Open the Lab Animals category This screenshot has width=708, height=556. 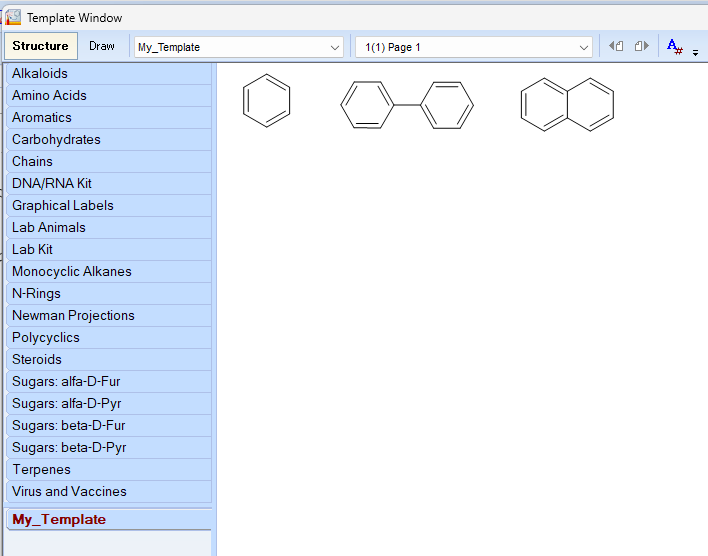[109, 227]
